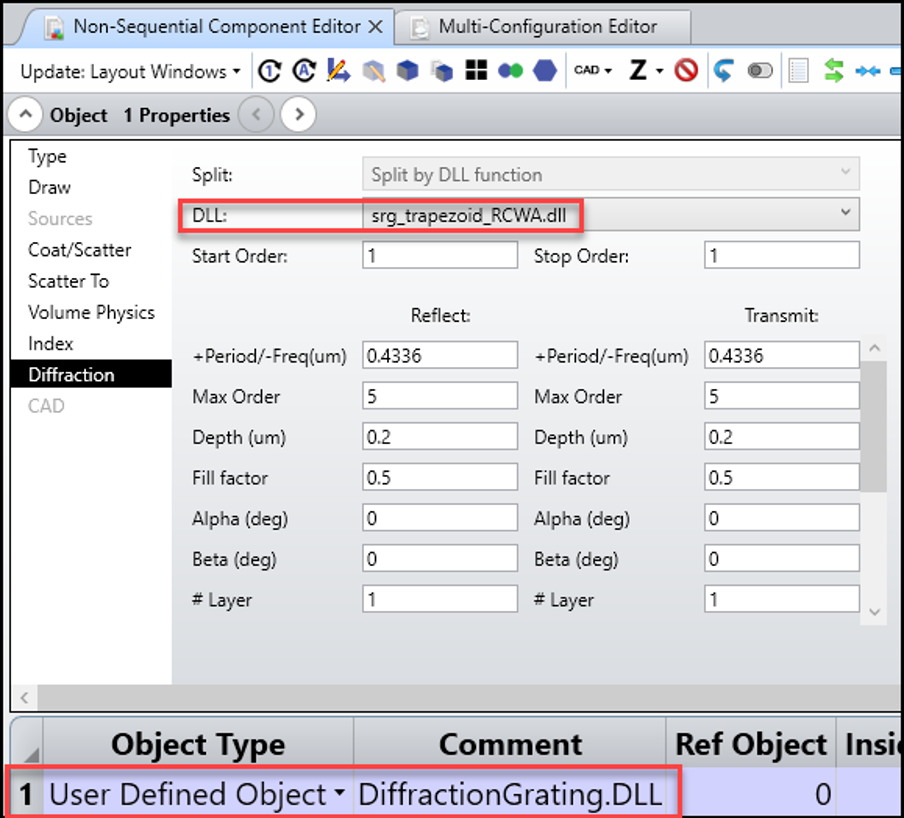Open the Volume Physics properties section

click(91, 312)
